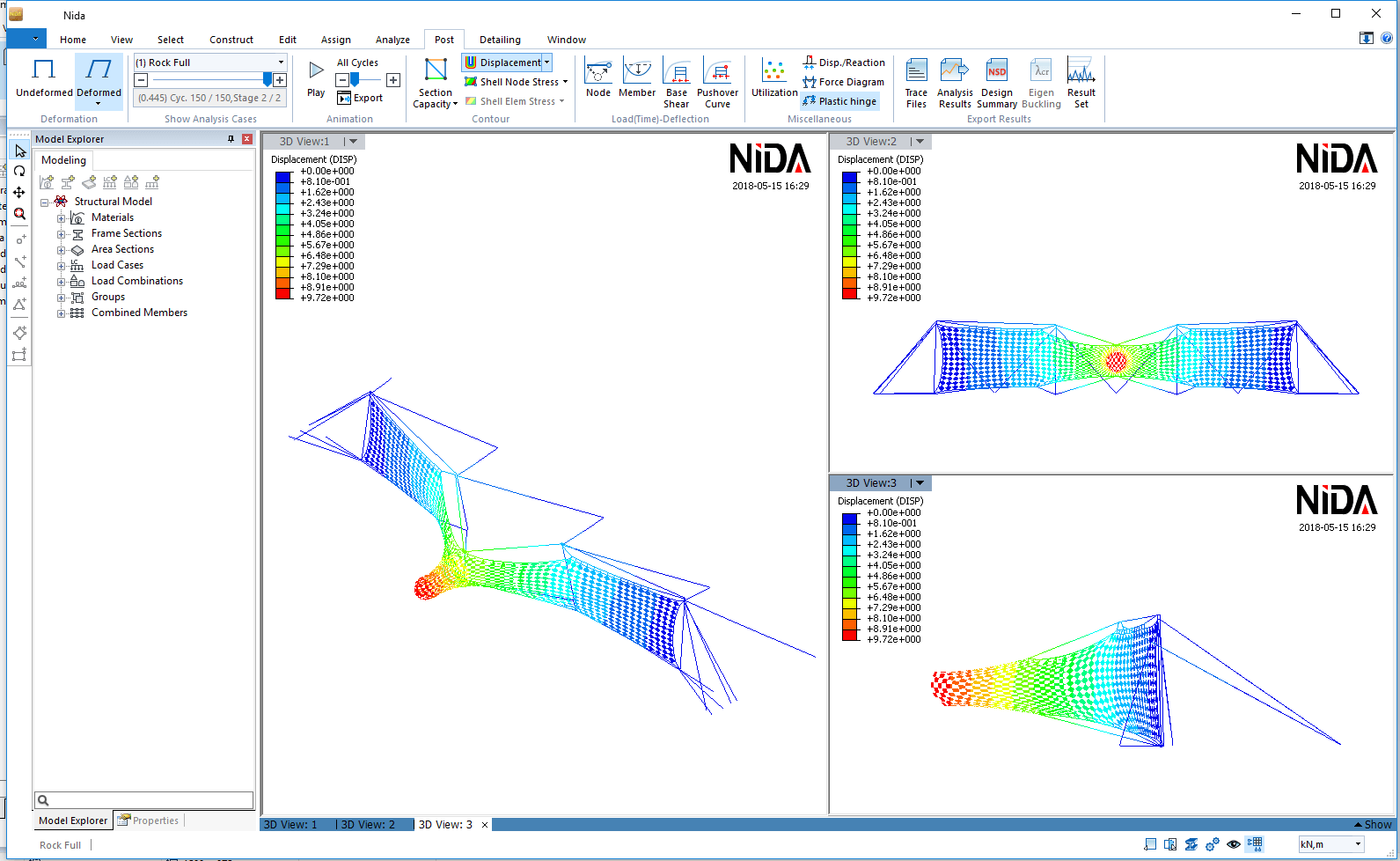This screenshot has height=861, width=1400.
Task: Pin the Model Explorer panel
Action: coord(231,139)
